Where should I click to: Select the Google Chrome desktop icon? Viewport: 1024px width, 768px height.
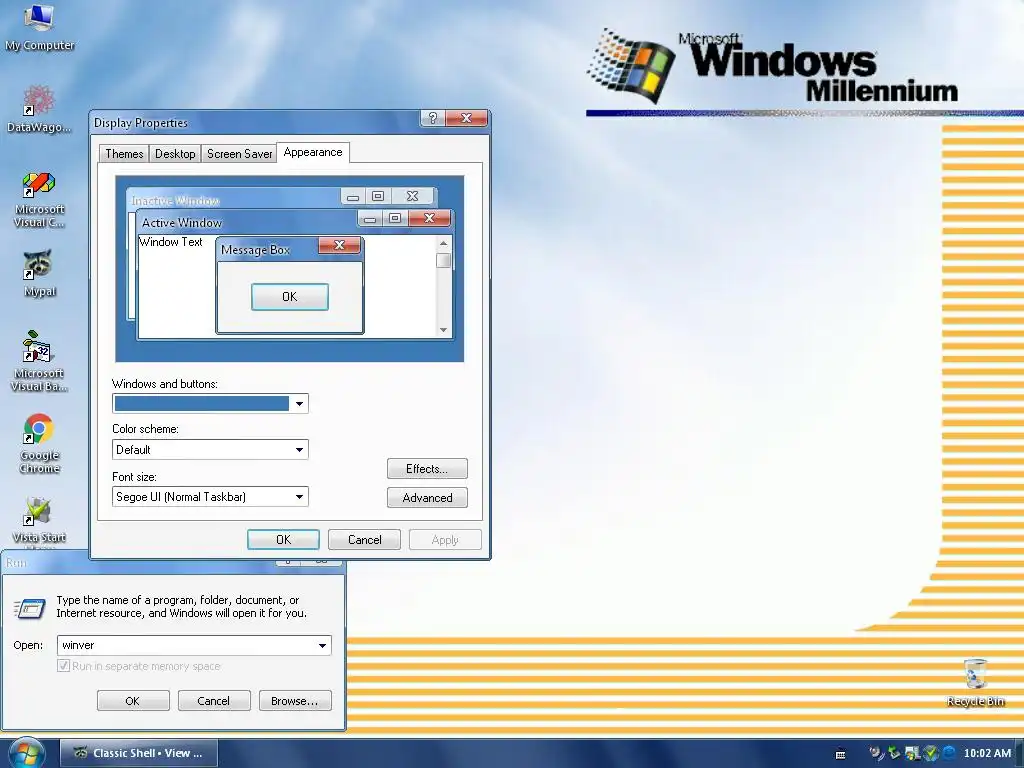click(x=39, y=443)
